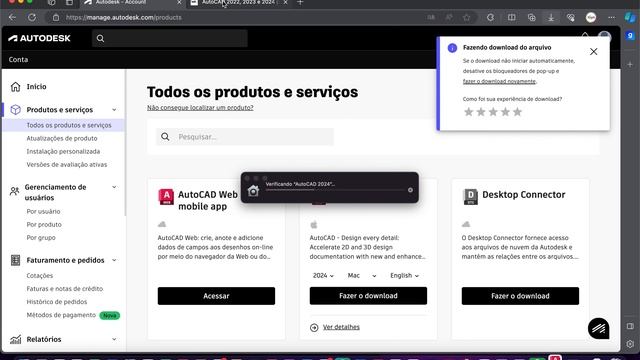Open the browser Collections icon
Image resolution: width=640 pixels, height=360 pixels.
coord(531,18)
